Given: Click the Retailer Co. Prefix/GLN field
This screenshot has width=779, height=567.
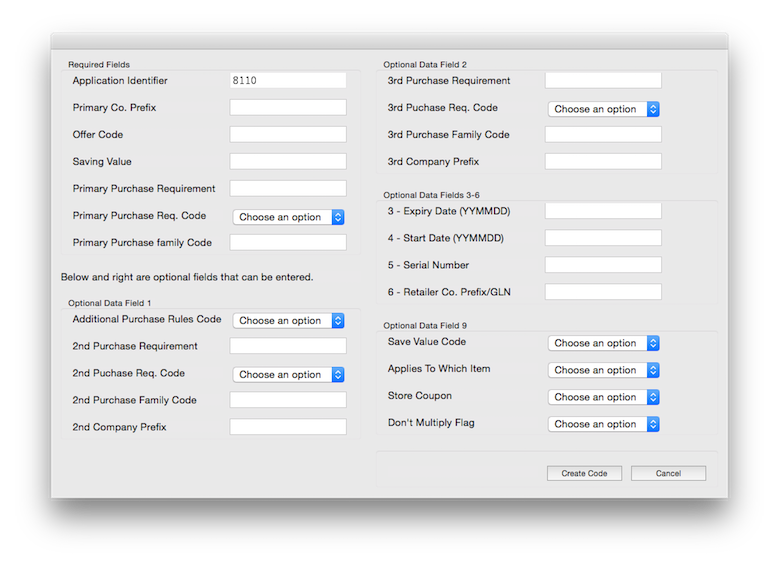Looking at the screenshot, I should (603, 292).
